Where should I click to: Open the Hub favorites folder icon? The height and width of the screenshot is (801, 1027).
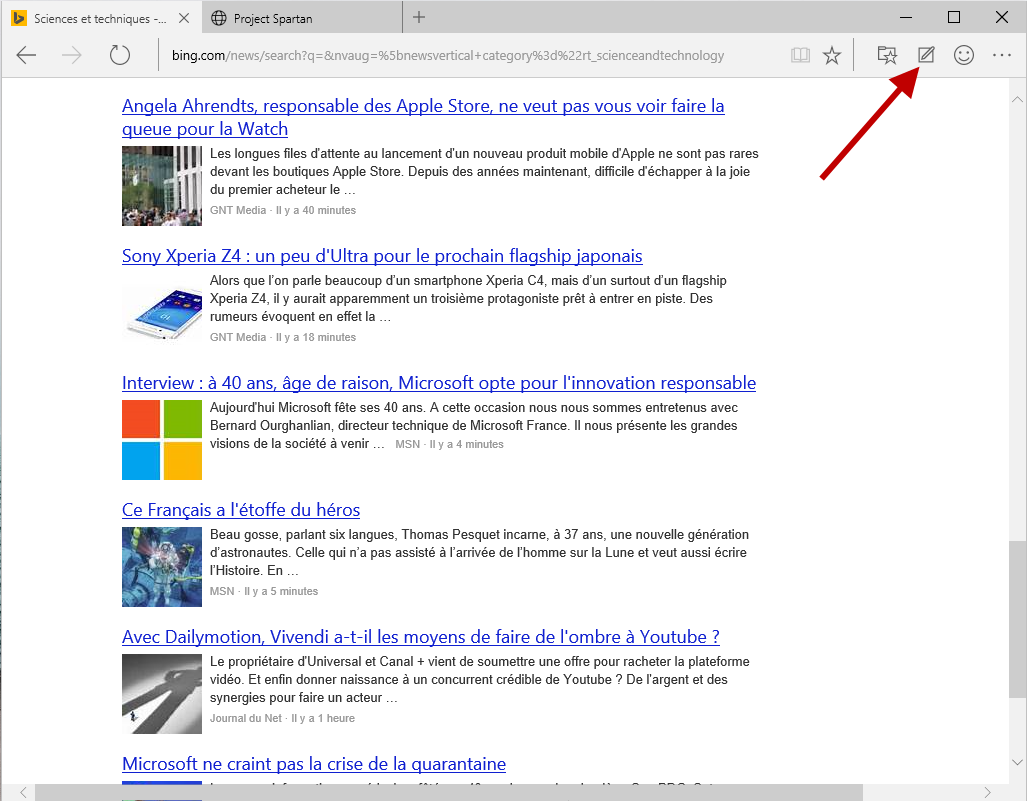887,55
